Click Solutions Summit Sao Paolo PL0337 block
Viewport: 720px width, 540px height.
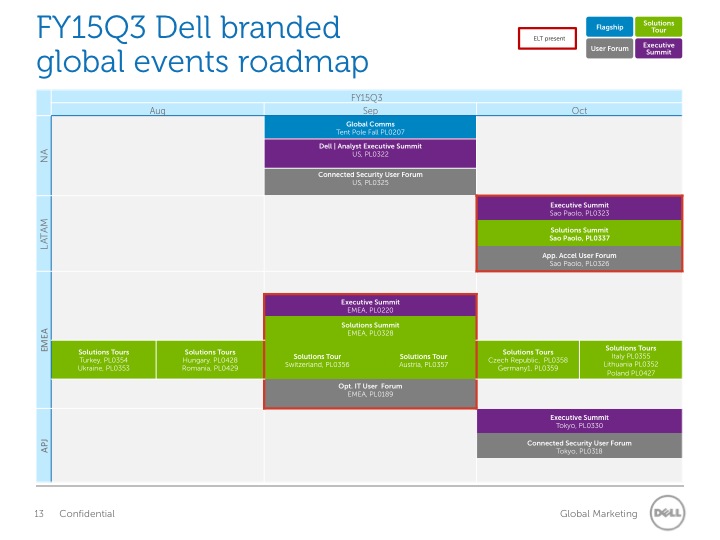coord(579,234)
